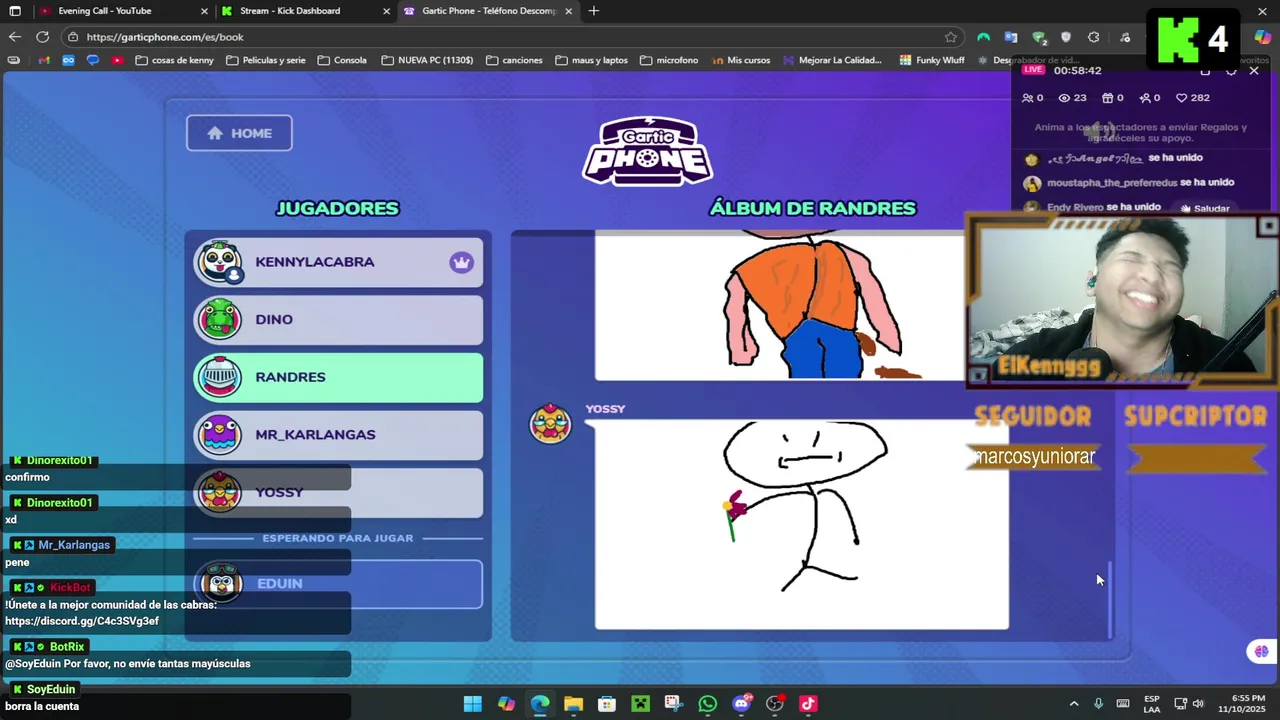Select the Gartic Phone browser tab

point(489,11)
